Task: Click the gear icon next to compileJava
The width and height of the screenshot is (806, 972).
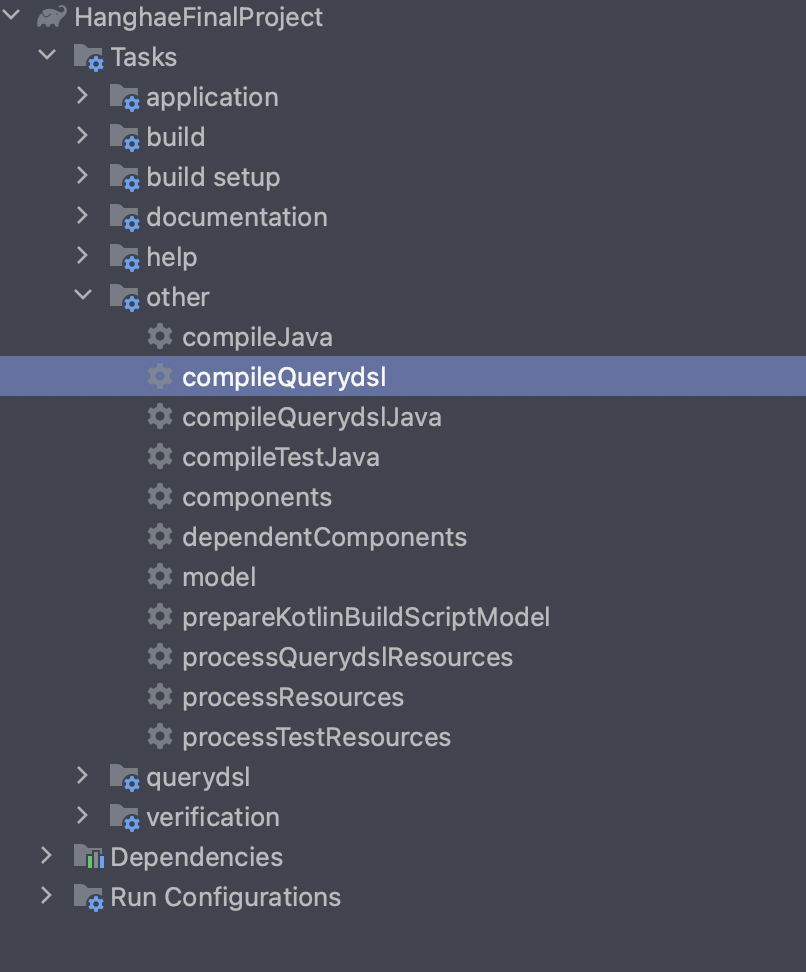Action: coord(160,337)
